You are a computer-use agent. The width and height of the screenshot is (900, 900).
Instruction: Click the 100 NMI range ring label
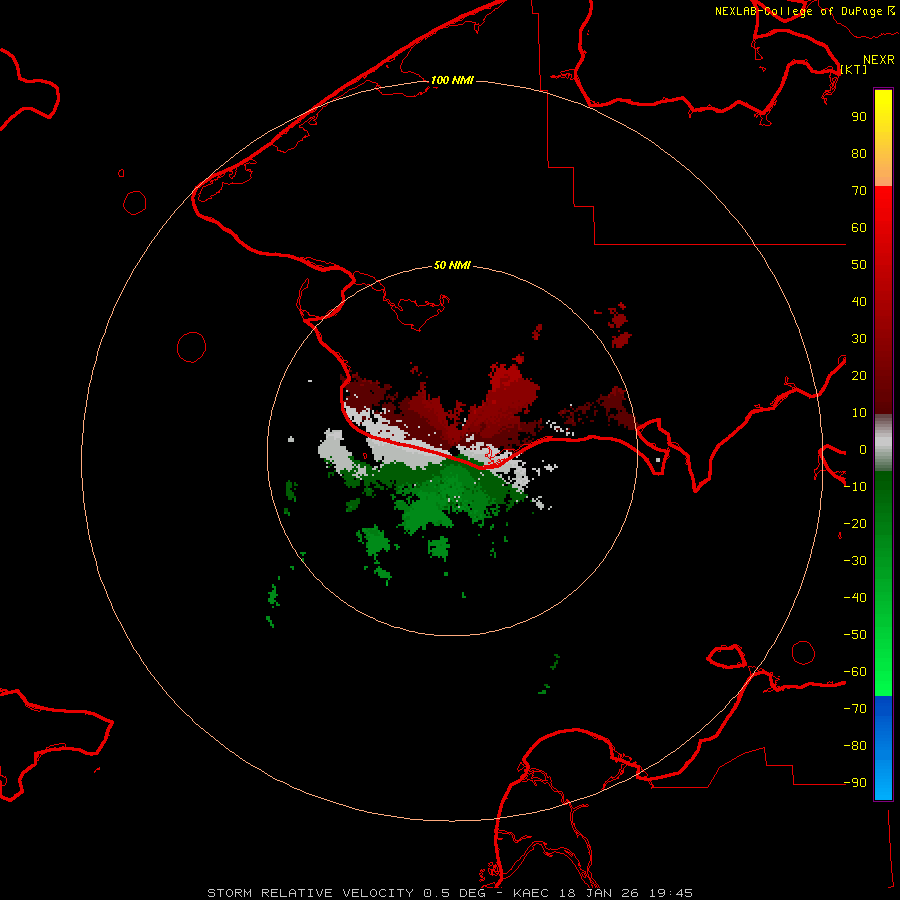click(x=452, y=80)
